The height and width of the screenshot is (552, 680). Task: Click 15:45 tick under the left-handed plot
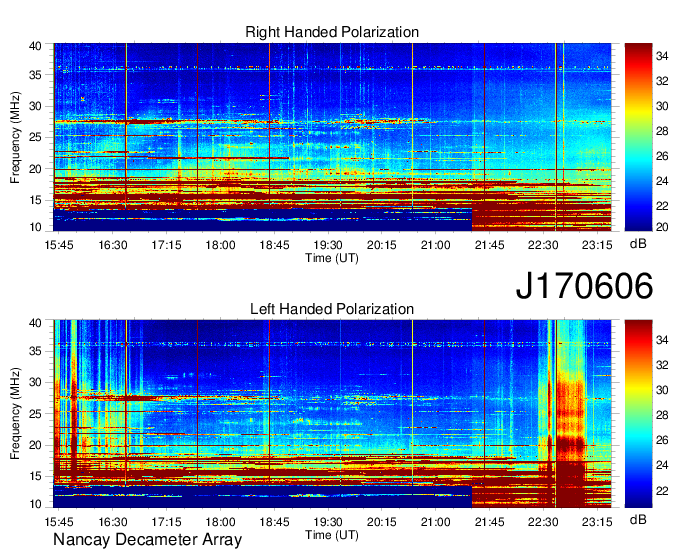coord(59,521)
